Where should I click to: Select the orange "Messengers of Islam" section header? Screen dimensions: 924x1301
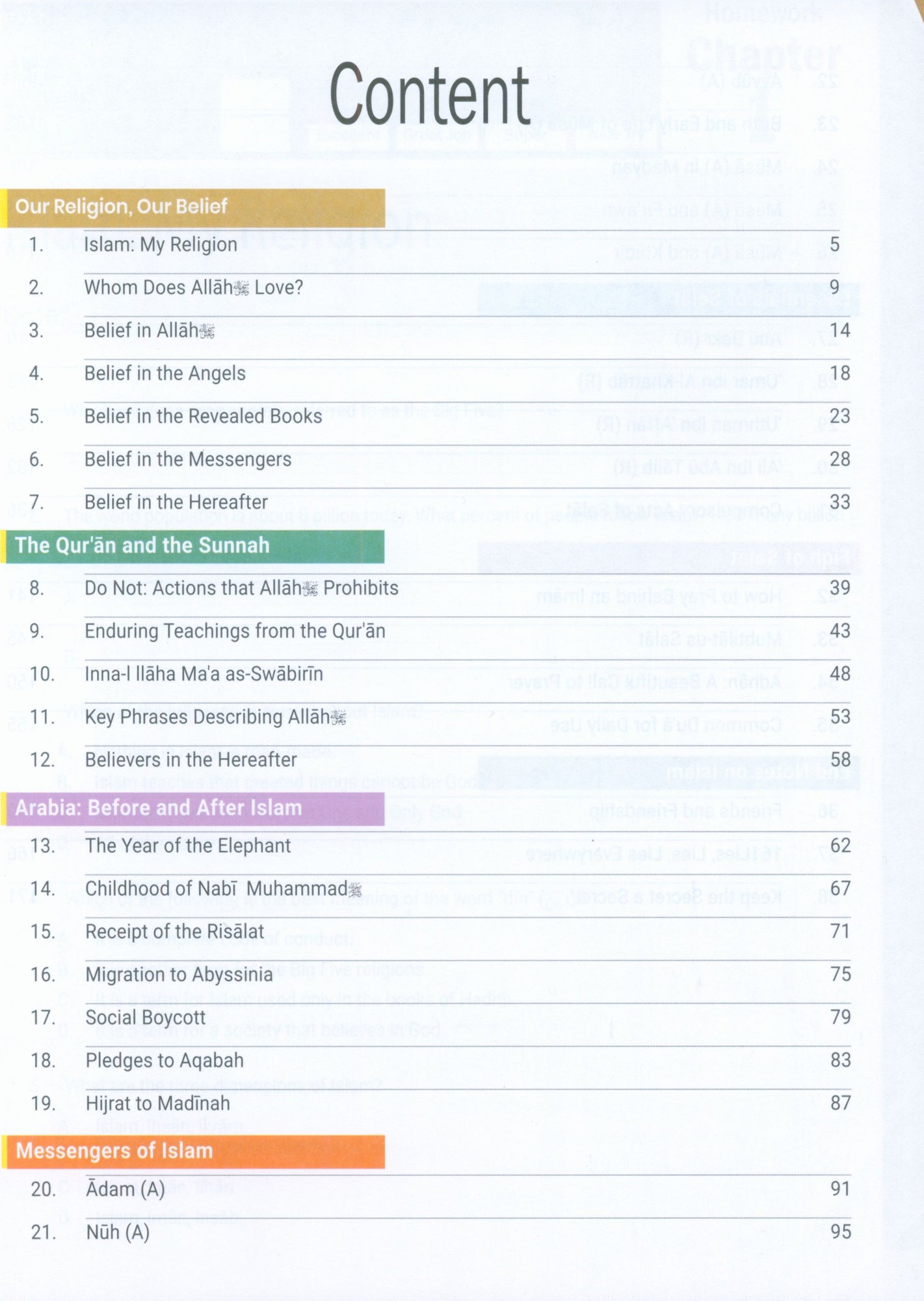coord(114,1151)
